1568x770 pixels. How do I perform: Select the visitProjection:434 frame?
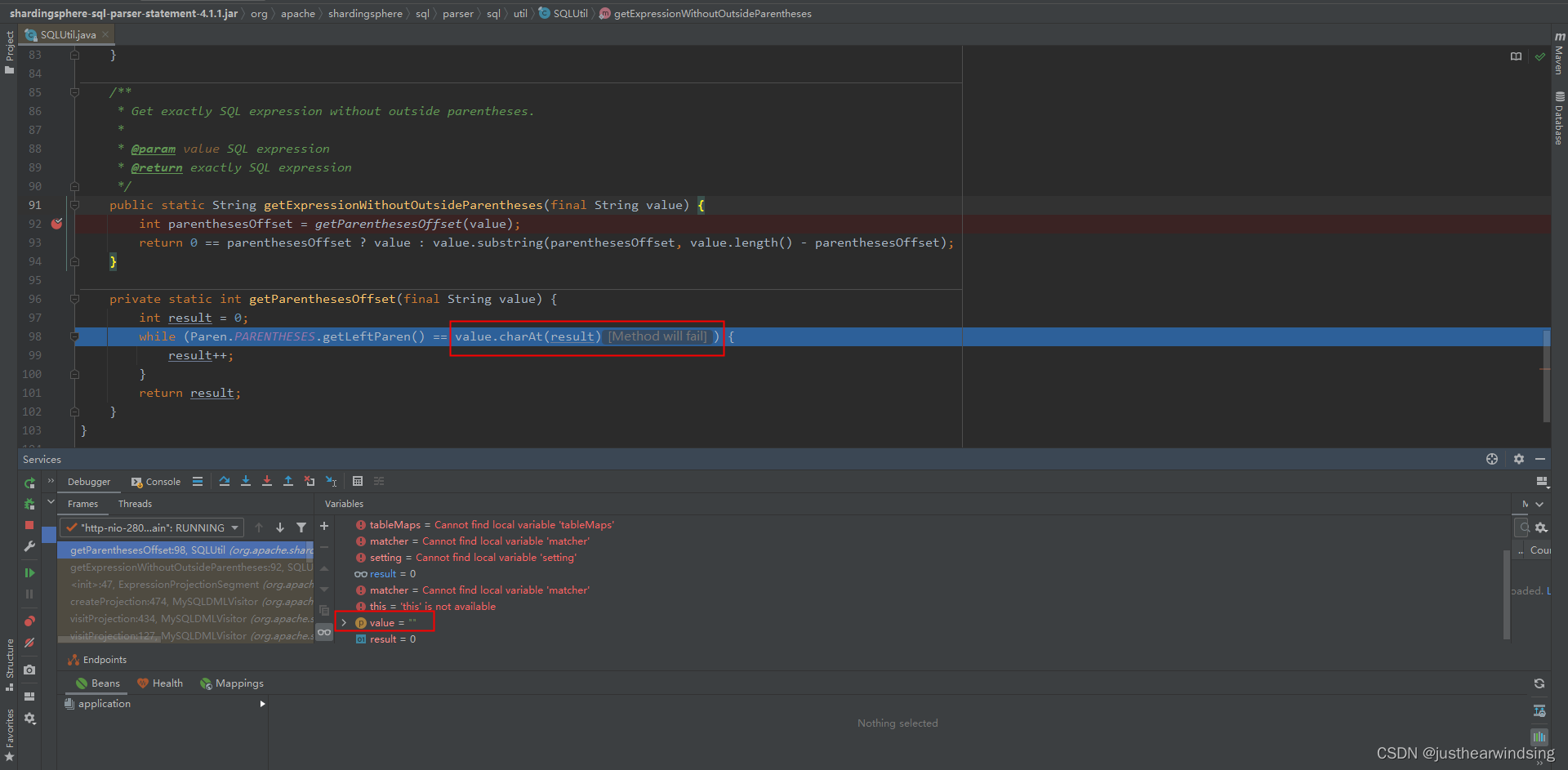point(185,619)
